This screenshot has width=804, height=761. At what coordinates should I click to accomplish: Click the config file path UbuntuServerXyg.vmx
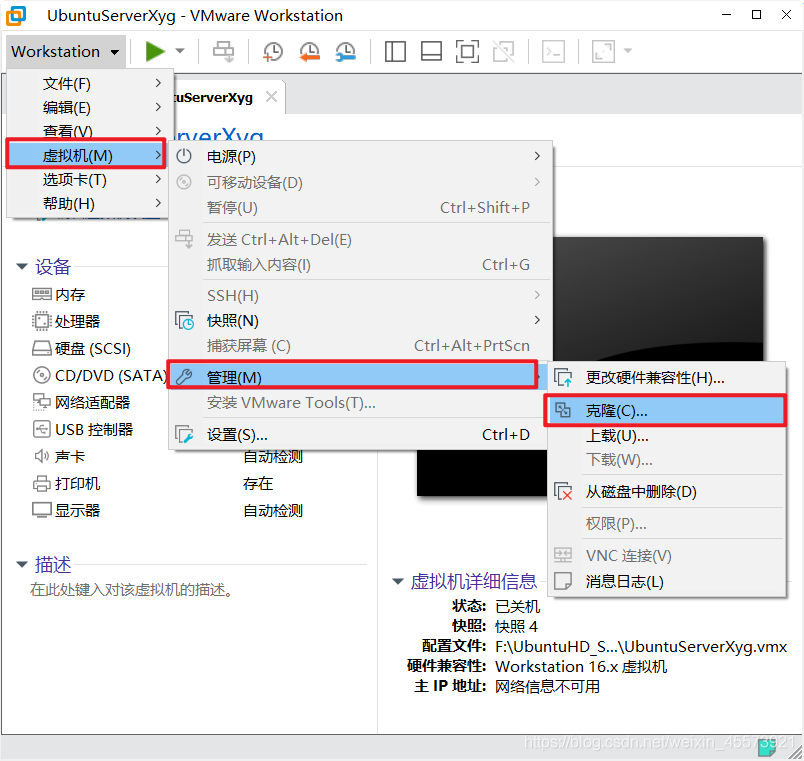tap(640, 647)
